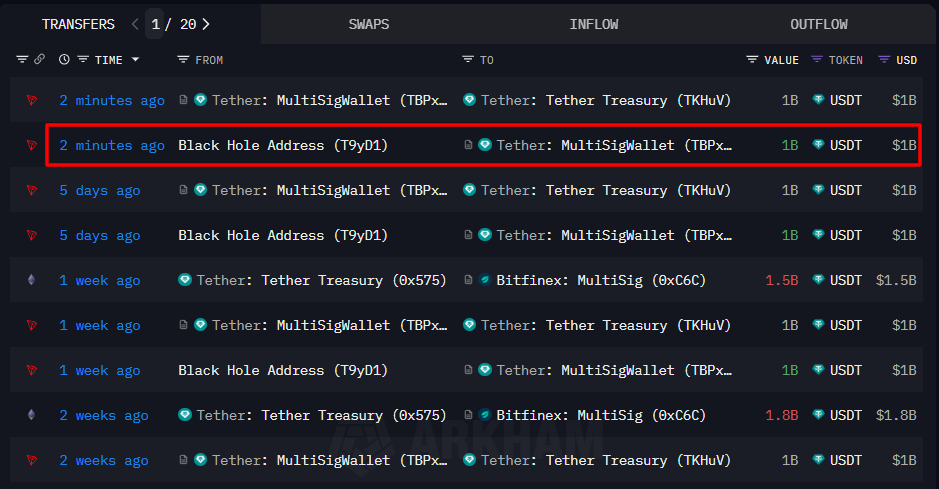The image size is (939, 489).
Task: Click contract document icon before first-row MultiSigWallet sender
Action: [x=183, y=100]
